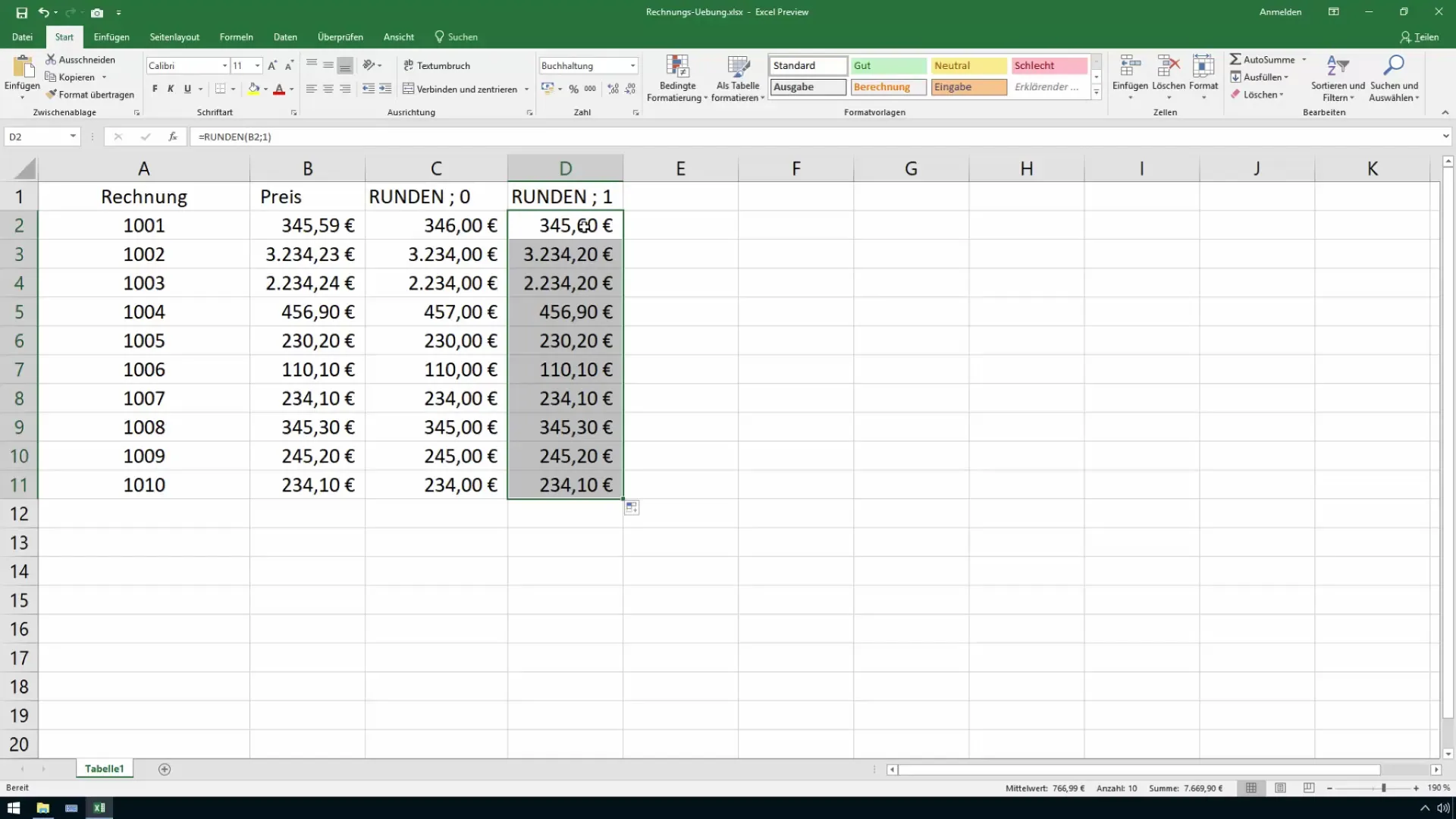The height and width of the screenshot is (819, 1456).
Task: Toggle italic formatting with K icon
Action: [x=171, y=89]
